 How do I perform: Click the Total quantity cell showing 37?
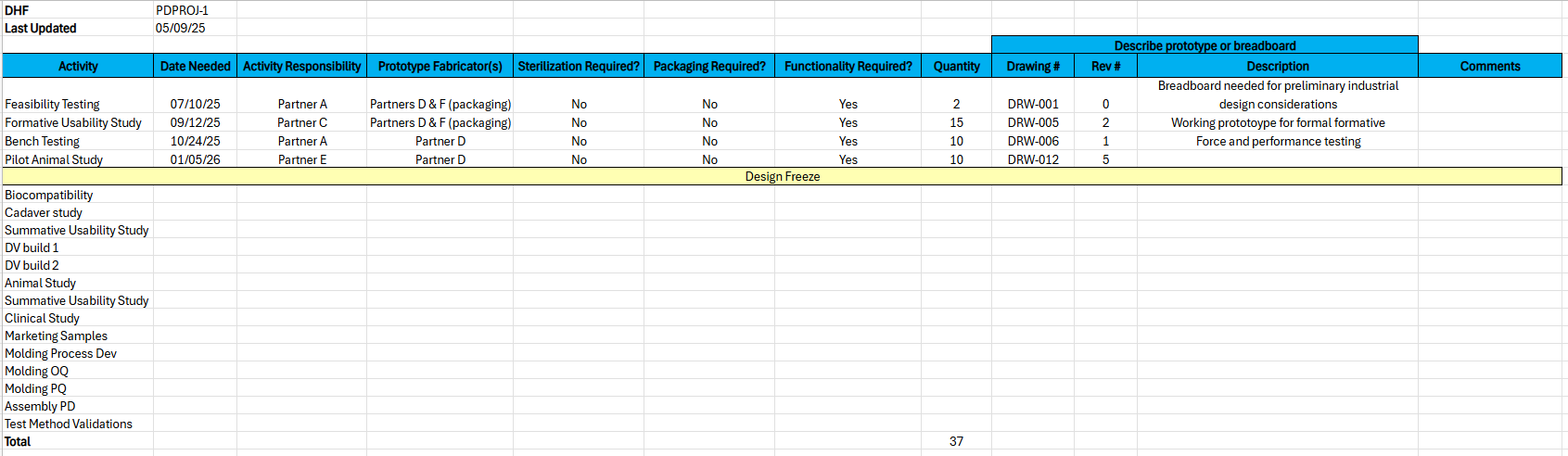pyautogui.click(x=956, y=441)
